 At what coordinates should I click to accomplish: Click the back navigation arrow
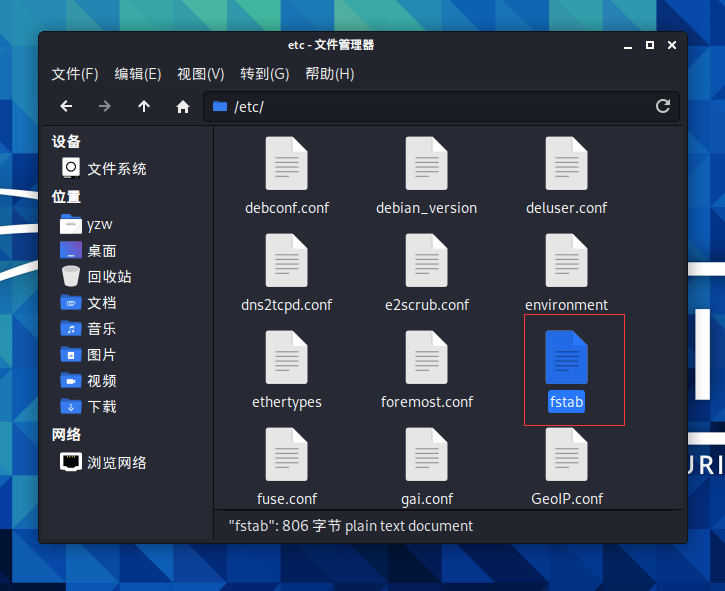(x=66, y=106)
